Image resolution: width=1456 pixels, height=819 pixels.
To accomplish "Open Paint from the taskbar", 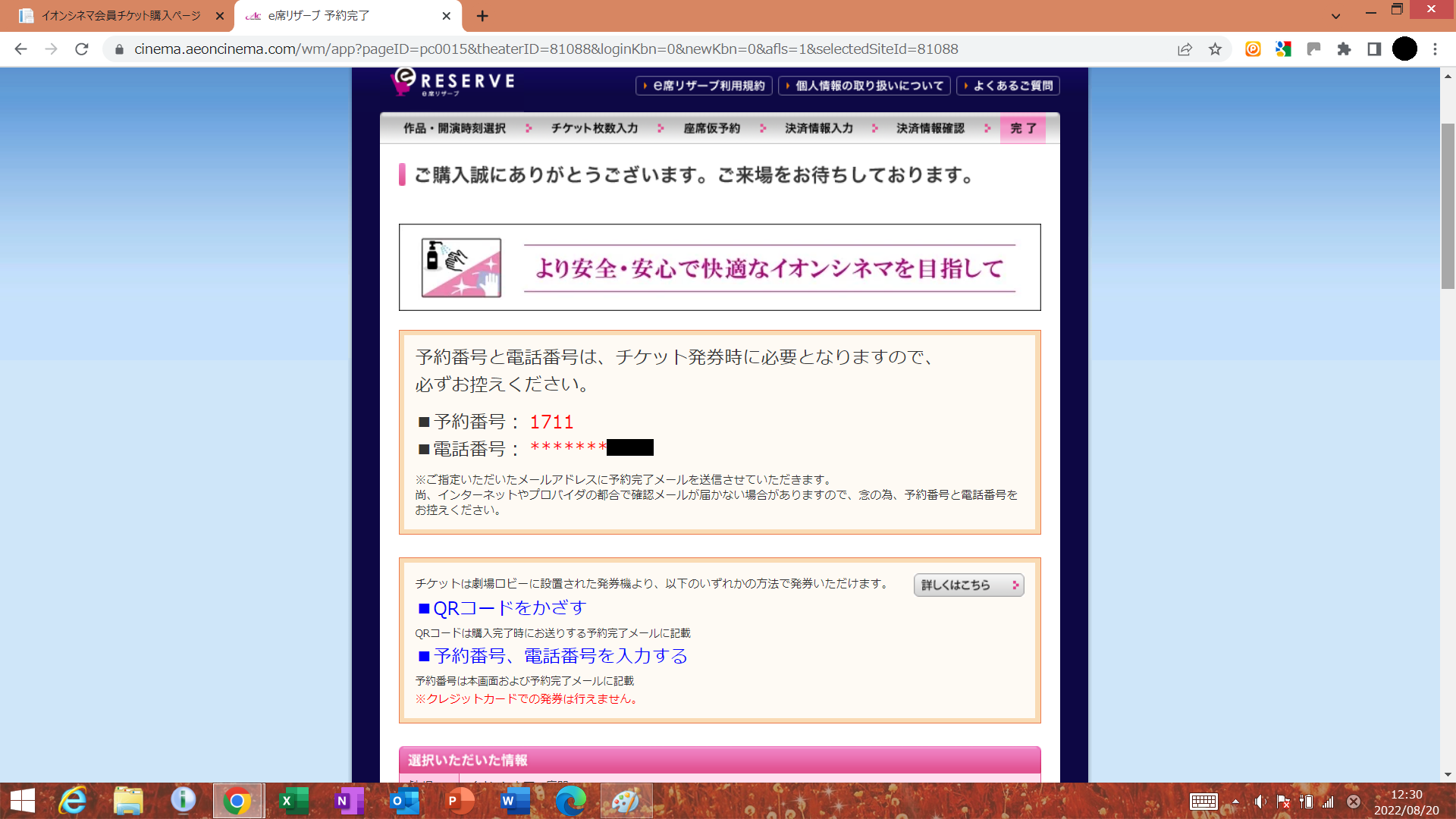I will [x=626, y=801].
